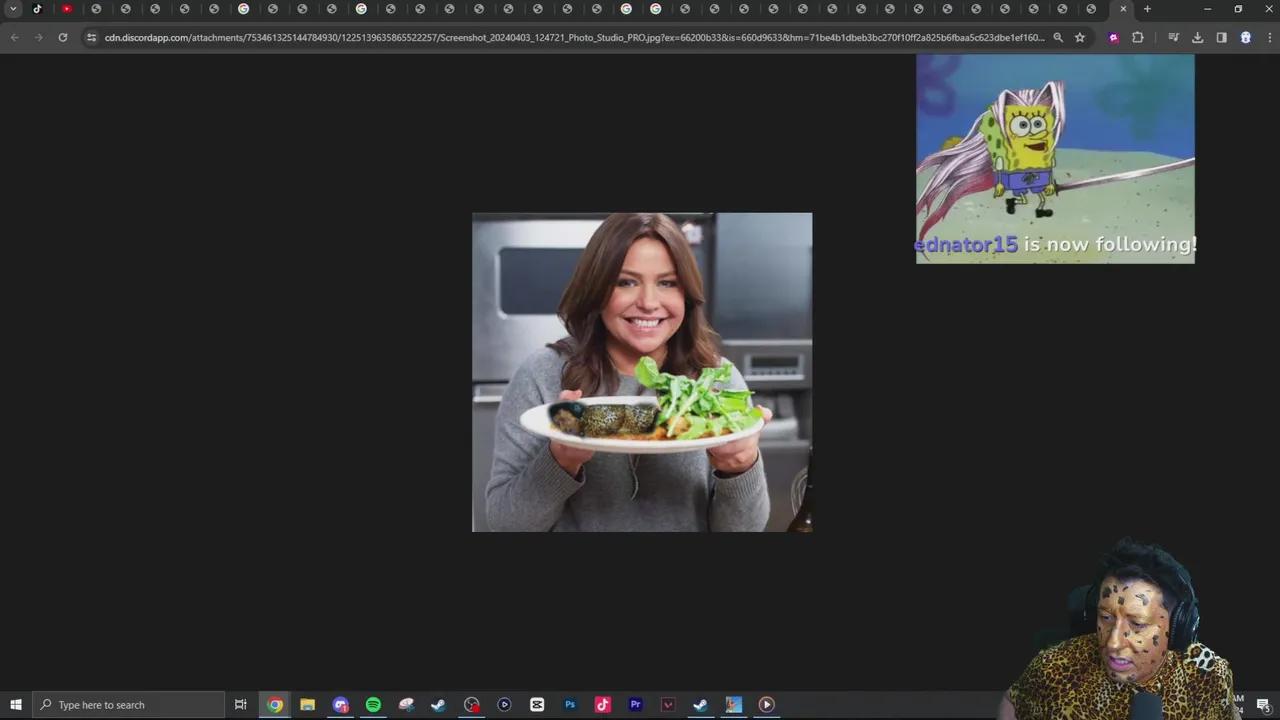Open File Explorer from the taskbar

click(307, 704)
